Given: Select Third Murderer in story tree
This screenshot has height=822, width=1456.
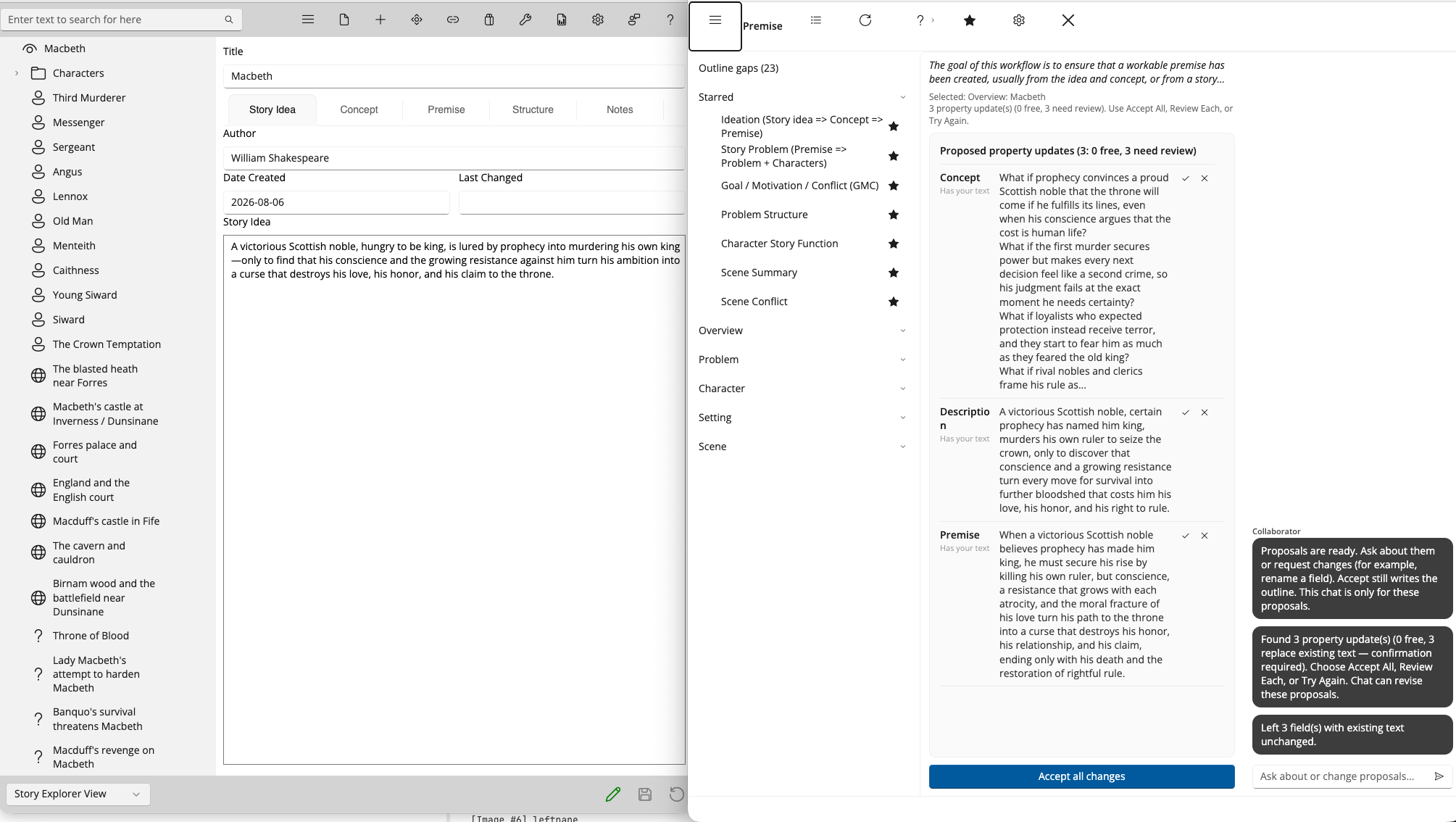Looking at the screenshot, I should [89, 98].
